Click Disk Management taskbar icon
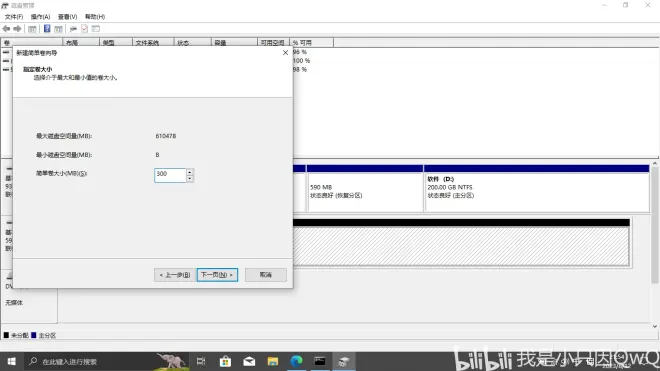660x371 pixels. point(344,361)
